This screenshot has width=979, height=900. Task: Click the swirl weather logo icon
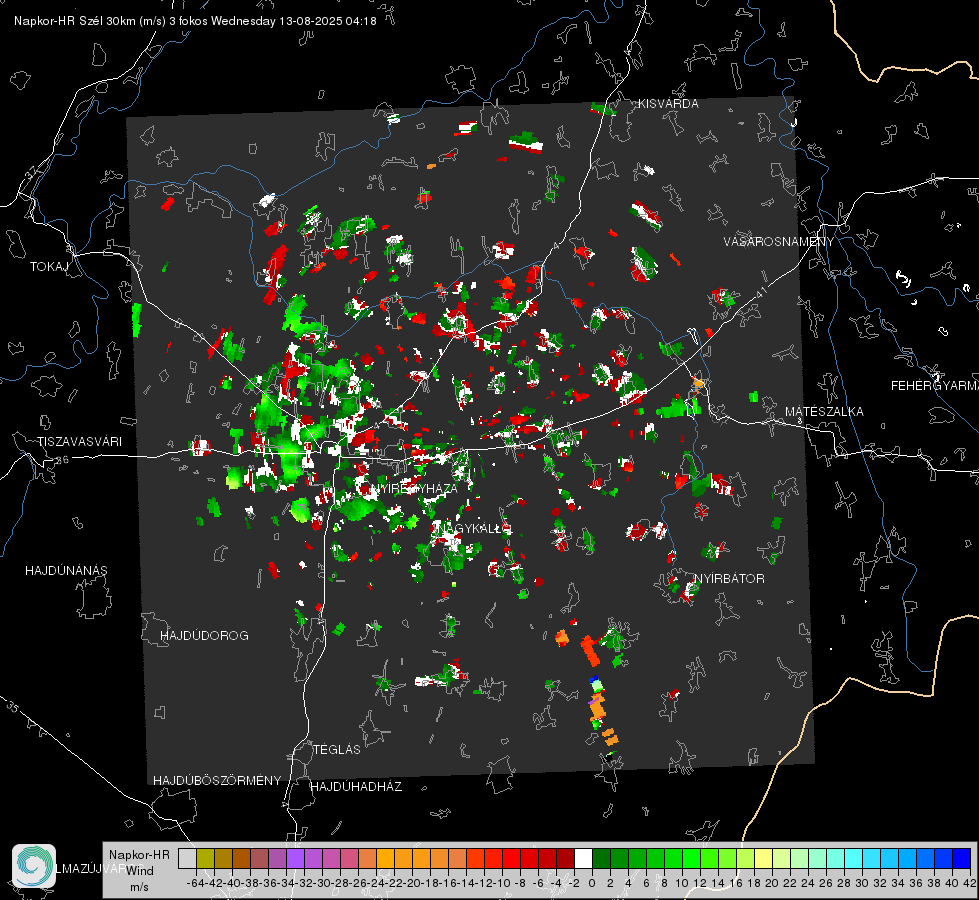point(34,866)
